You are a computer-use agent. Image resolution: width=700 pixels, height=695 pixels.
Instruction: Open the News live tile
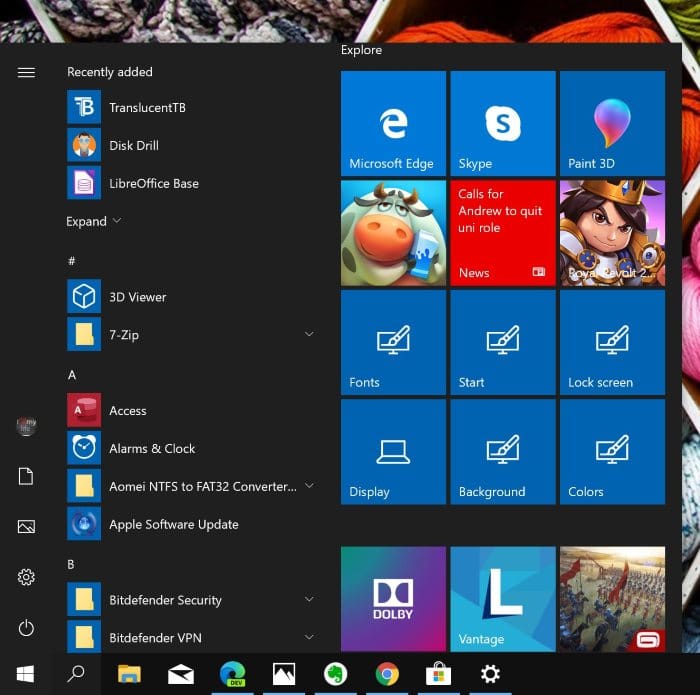503,233
